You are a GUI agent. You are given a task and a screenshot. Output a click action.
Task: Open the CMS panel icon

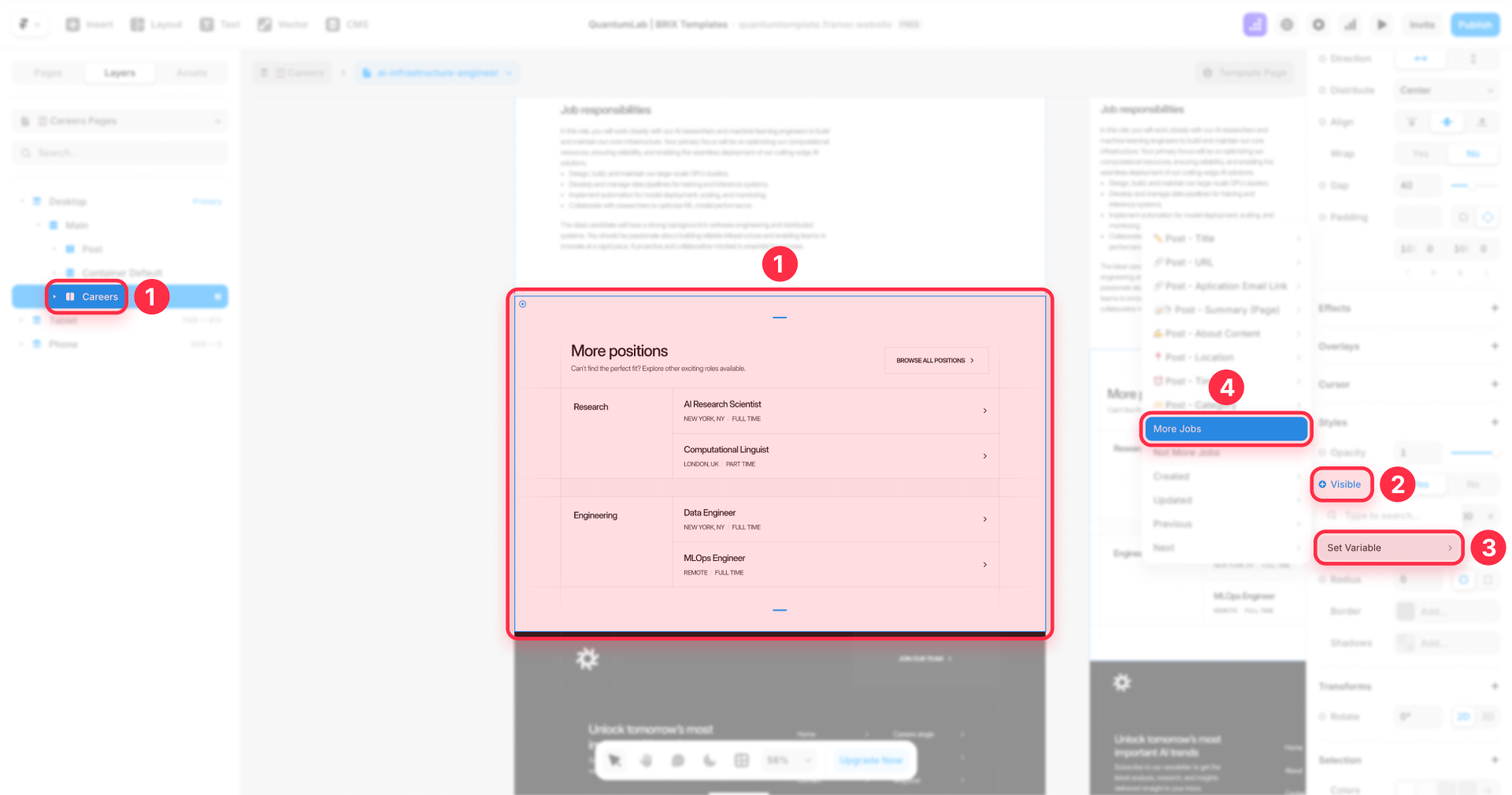332,24
